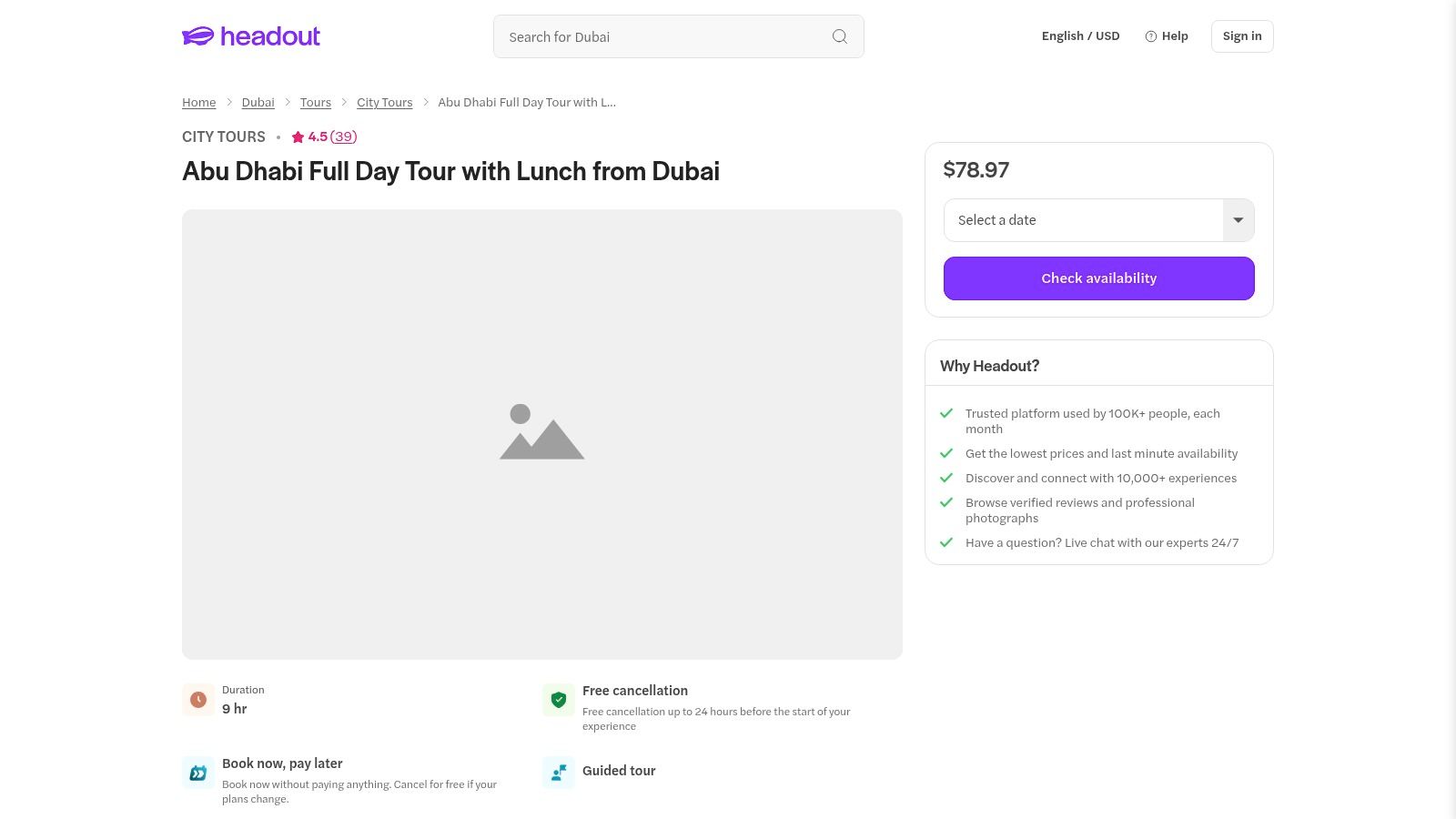The image size is (1456, 819).
Task: Click the Guided tour icon
Action: [x=558, y=773]
